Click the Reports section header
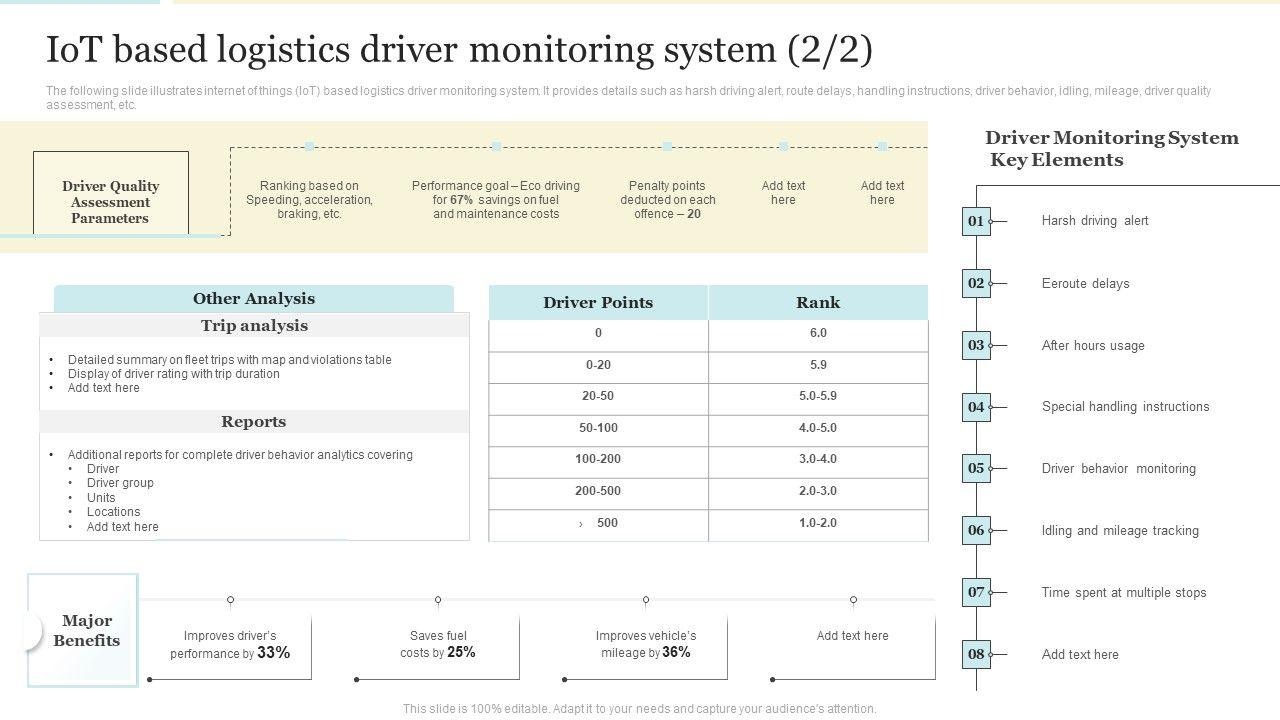Image resolution: width=1280 pixels, height=720 pixels. [254, 422]
